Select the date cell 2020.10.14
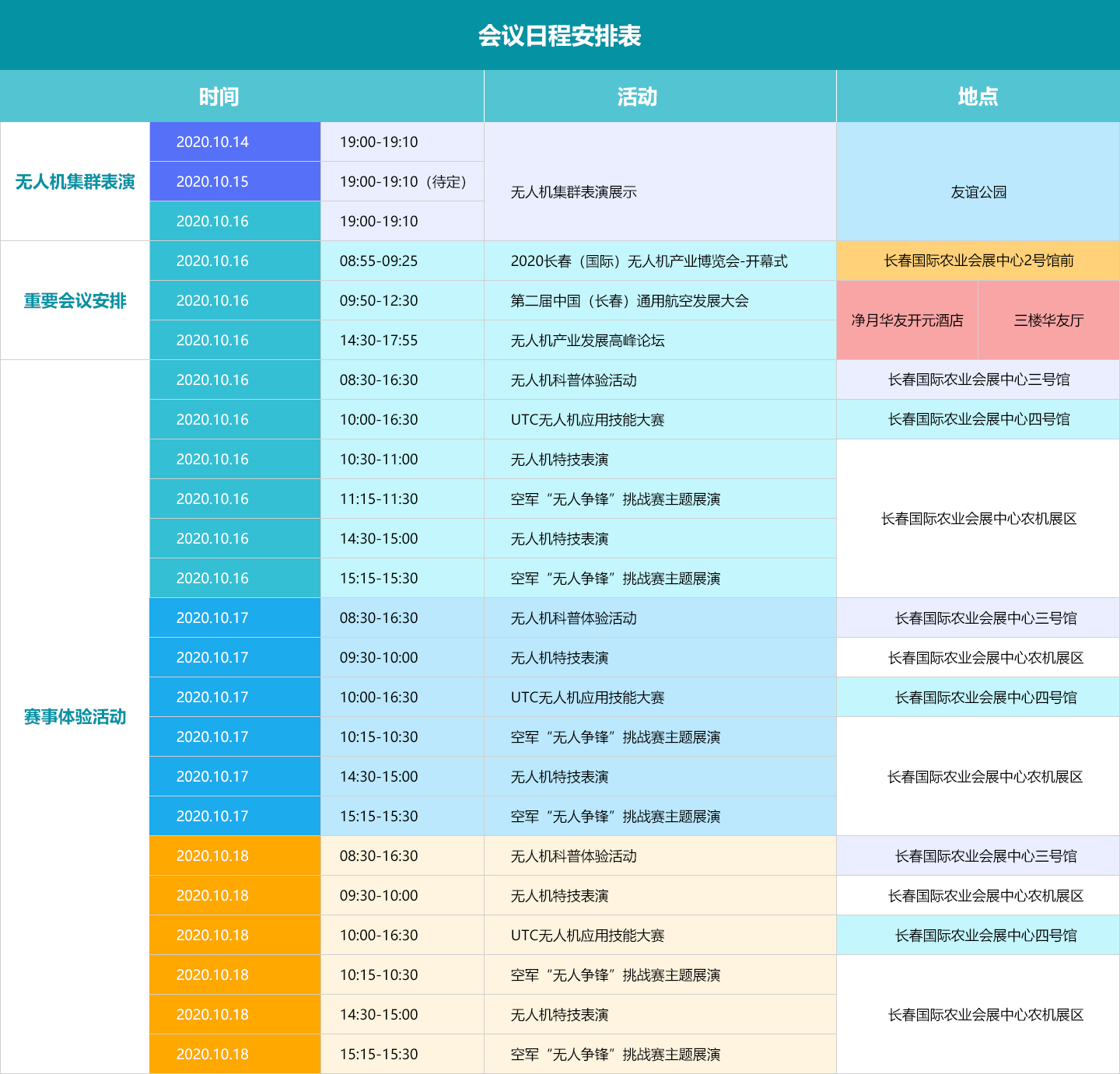Image resolution: width=1120 pixels, height=1074 pixels. pos(235,142)
